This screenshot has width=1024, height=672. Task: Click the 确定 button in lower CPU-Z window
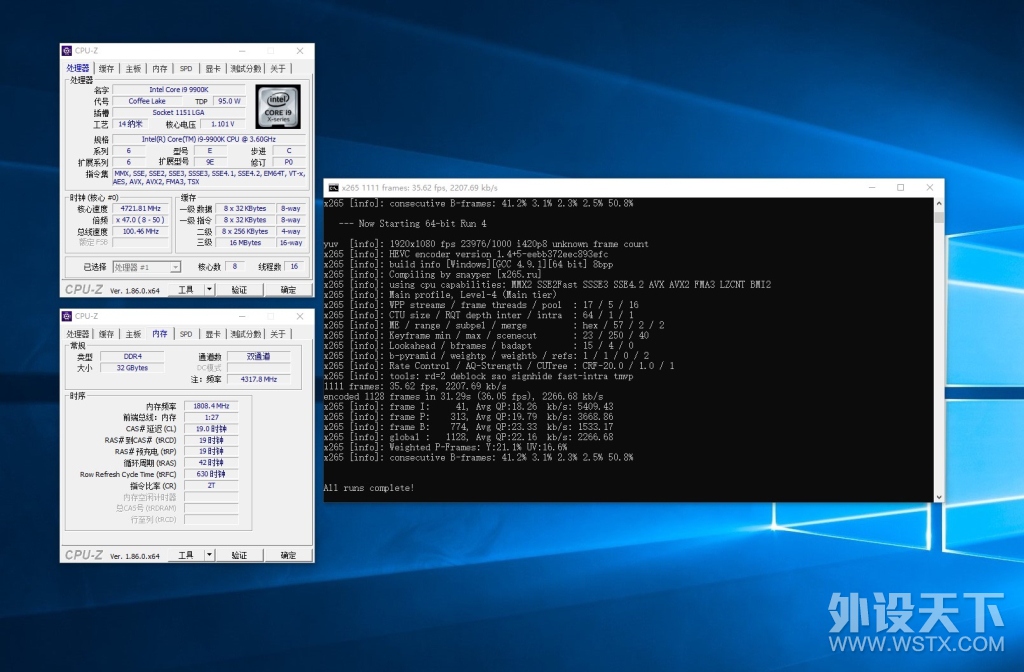(288, 555)
